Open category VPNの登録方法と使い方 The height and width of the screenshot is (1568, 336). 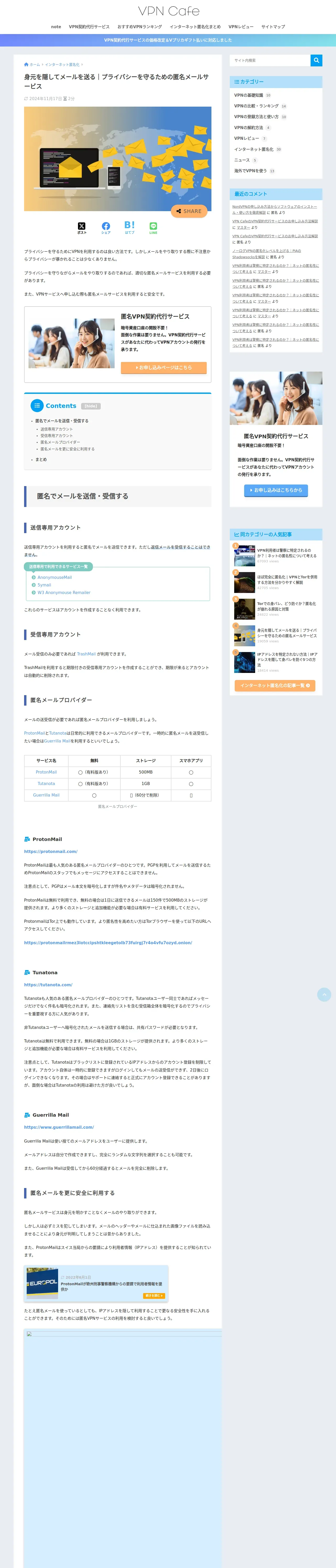pos(256,117)
